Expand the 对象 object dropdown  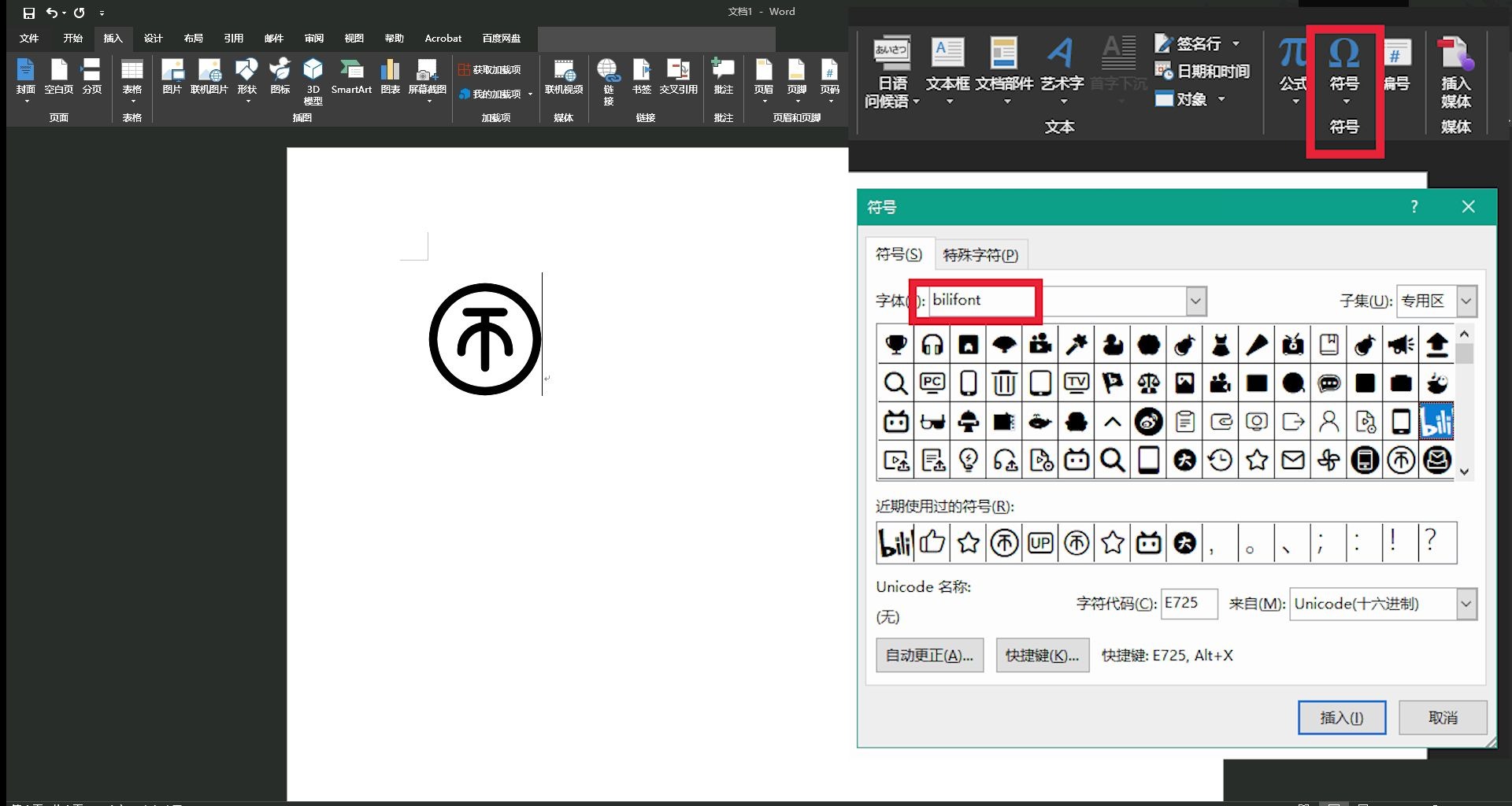click(x=1221, y=99)
